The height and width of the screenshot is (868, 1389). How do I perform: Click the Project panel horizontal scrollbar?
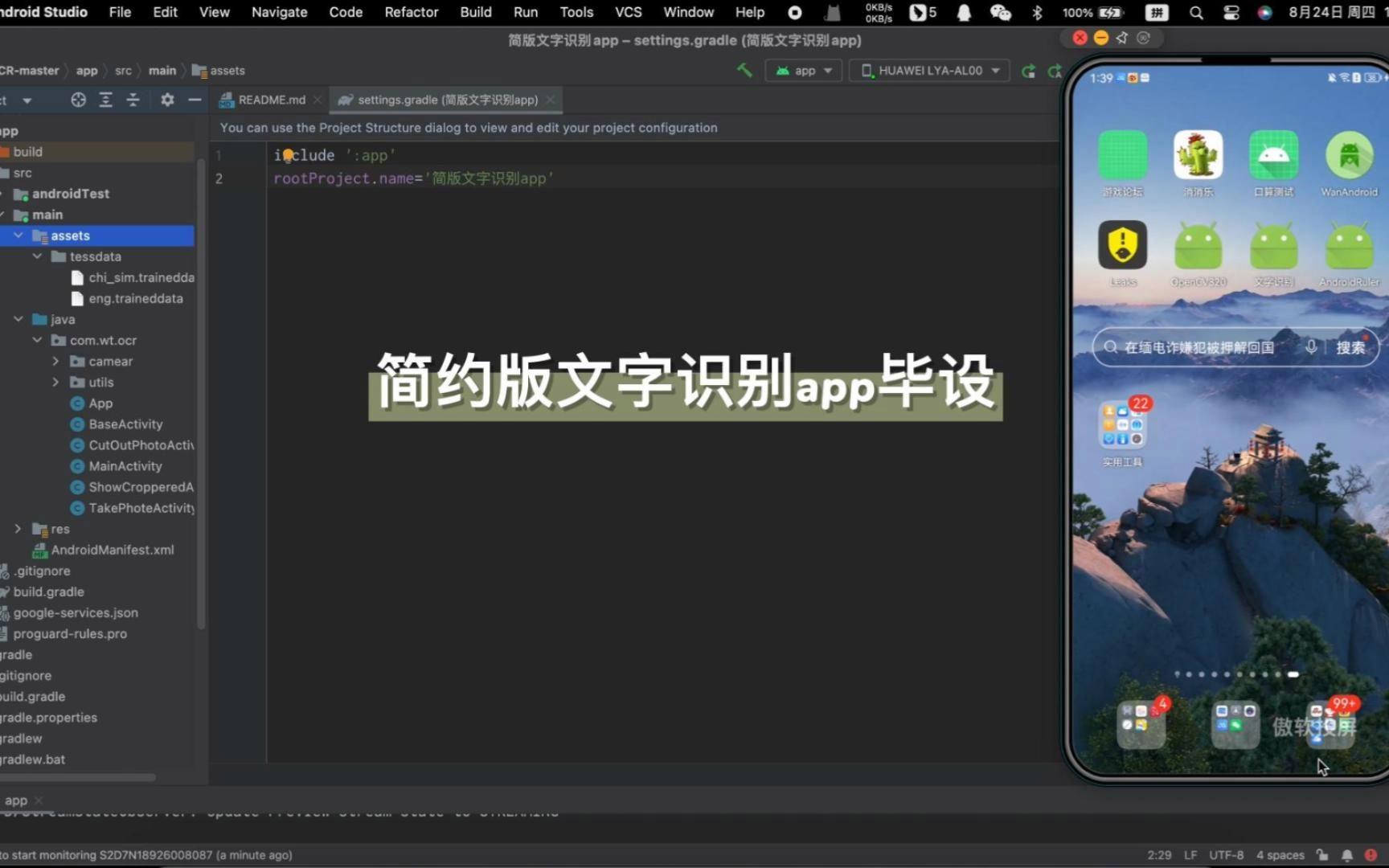point(77,777)
